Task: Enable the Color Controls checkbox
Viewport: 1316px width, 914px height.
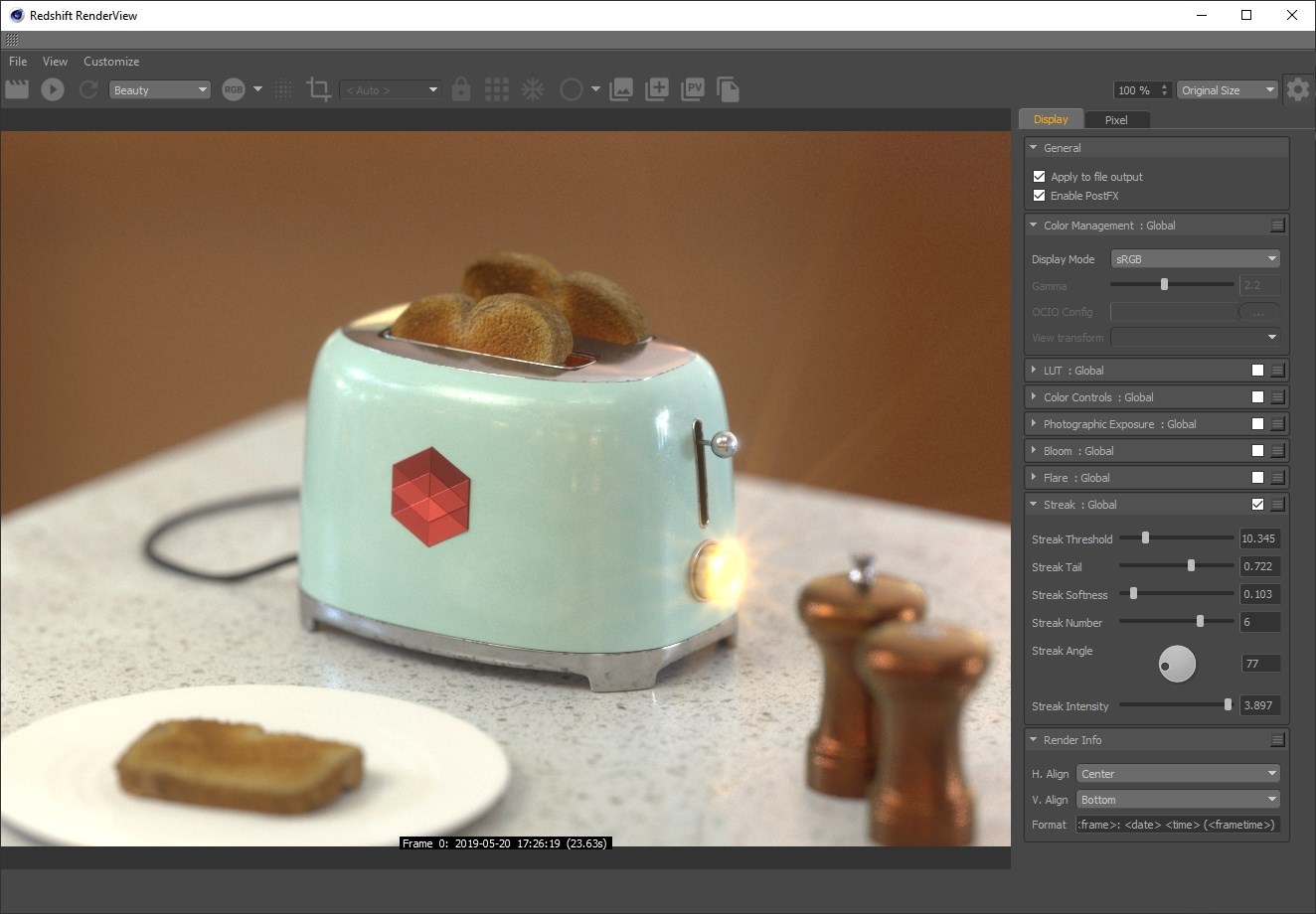Action: [x=1257, y=396]
